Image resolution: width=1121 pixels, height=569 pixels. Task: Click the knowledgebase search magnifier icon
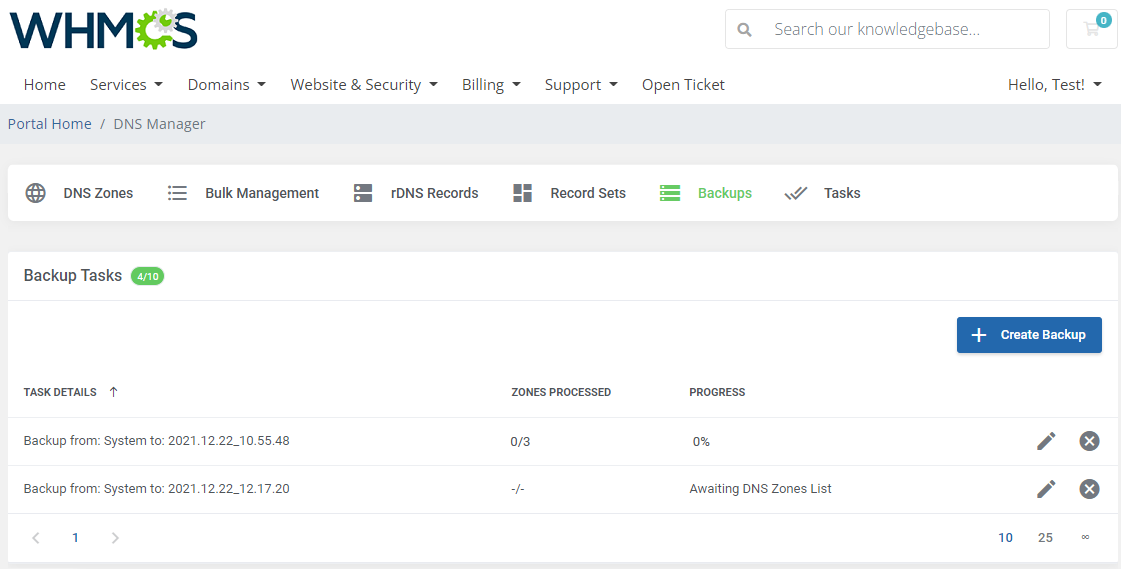(744, 29)
